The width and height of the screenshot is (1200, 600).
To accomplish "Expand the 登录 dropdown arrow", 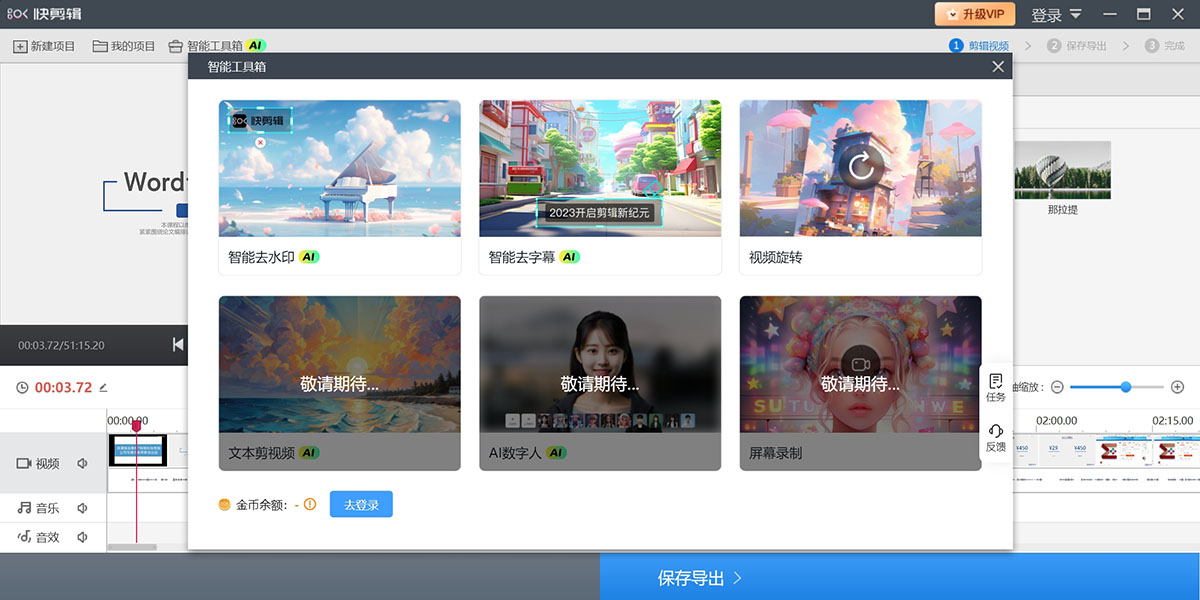I will click(1075, 15).
